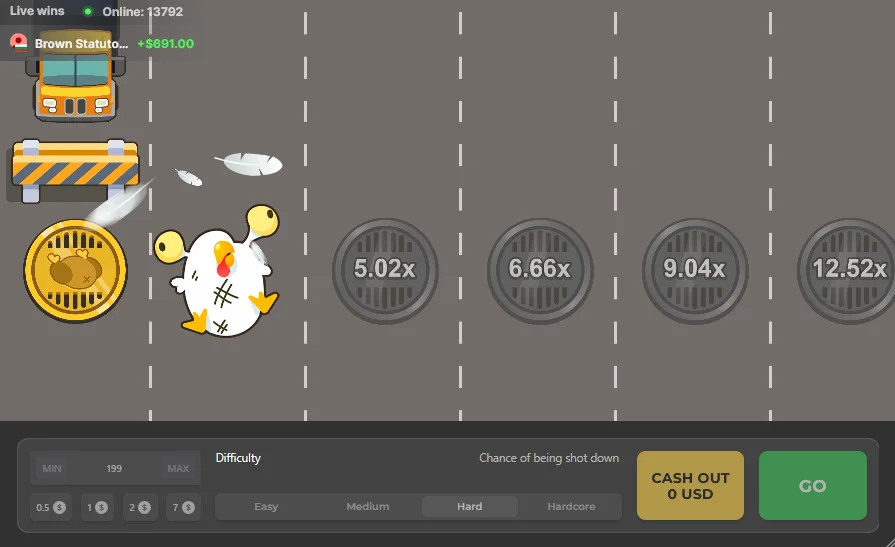Set bet to MAX
Image resolution: width=895 pixels, height=547 pixels.
click(178, 468)
